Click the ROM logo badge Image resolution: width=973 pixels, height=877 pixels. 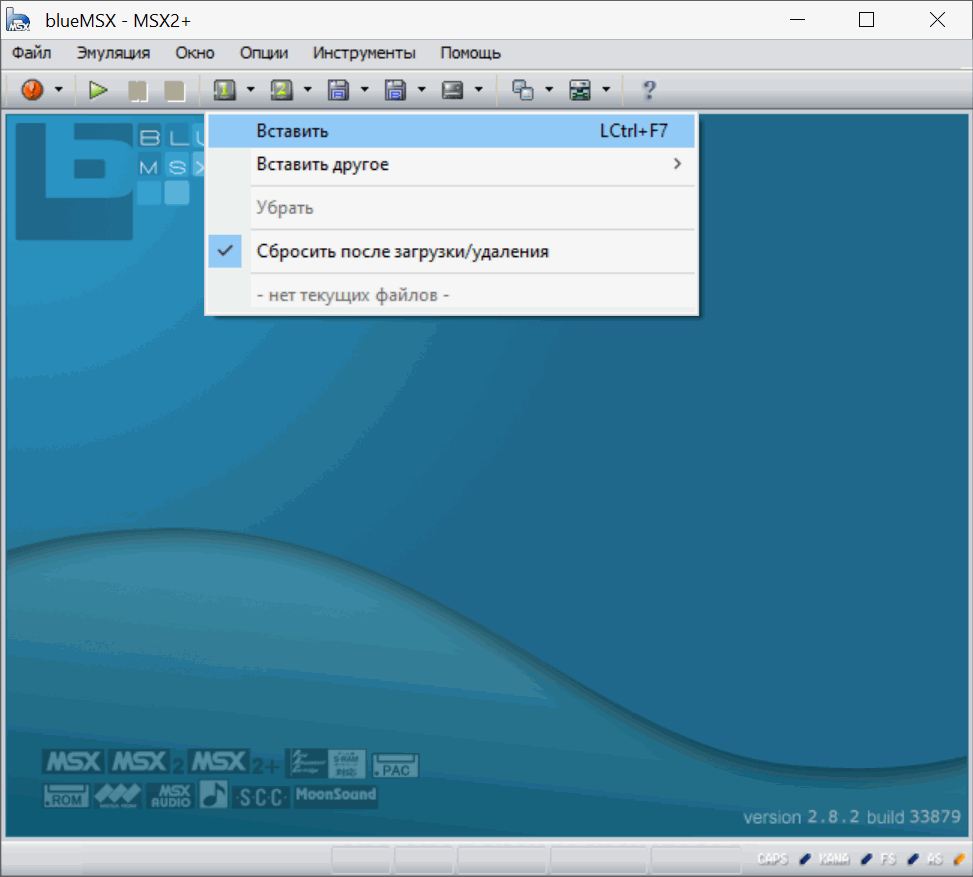coord(66,796)
